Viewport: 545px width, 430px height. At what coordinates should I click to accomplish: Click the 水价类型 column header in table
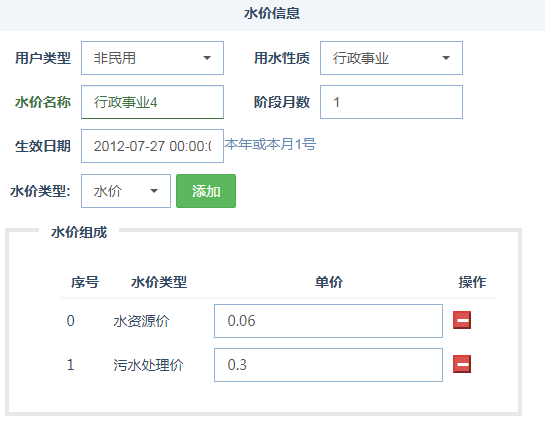click(159, 282)
